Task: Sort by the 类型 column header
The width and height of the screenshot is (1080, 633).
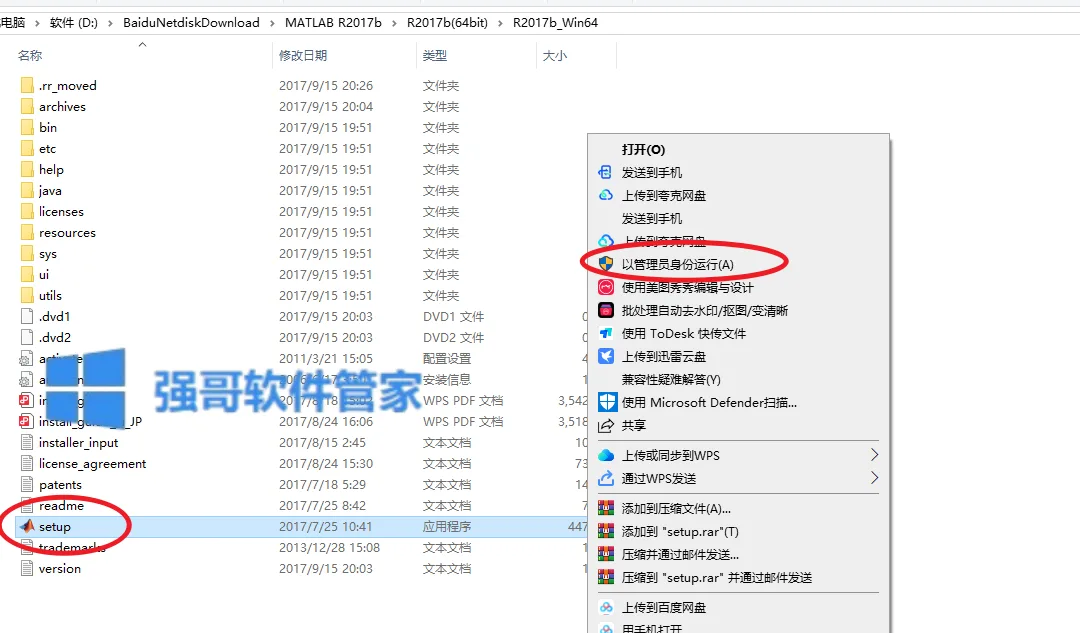Action: tap(435, 55)
